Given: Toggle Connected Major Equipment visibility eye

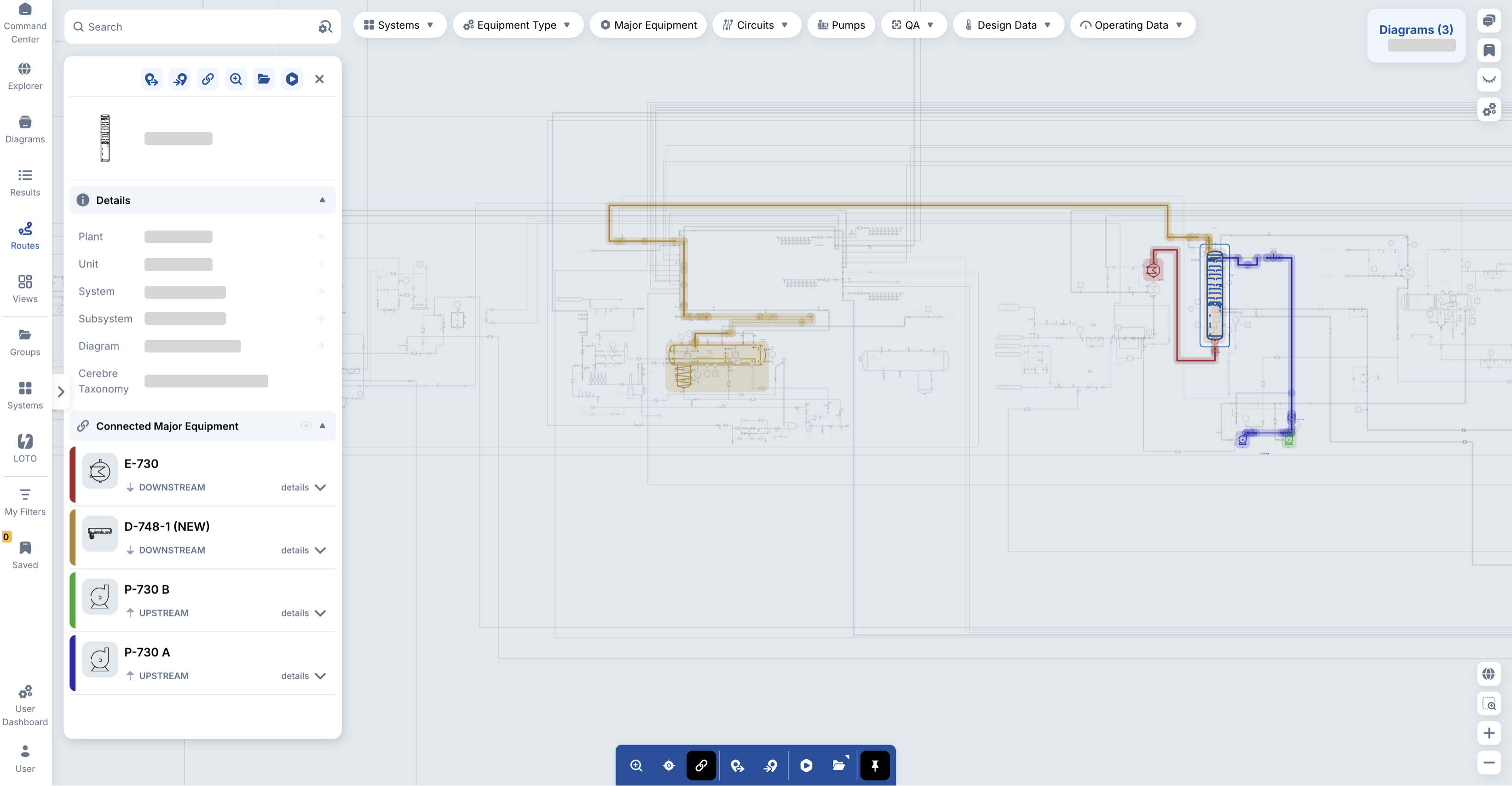Looking at the screenshot, I should tap(306, 426).
